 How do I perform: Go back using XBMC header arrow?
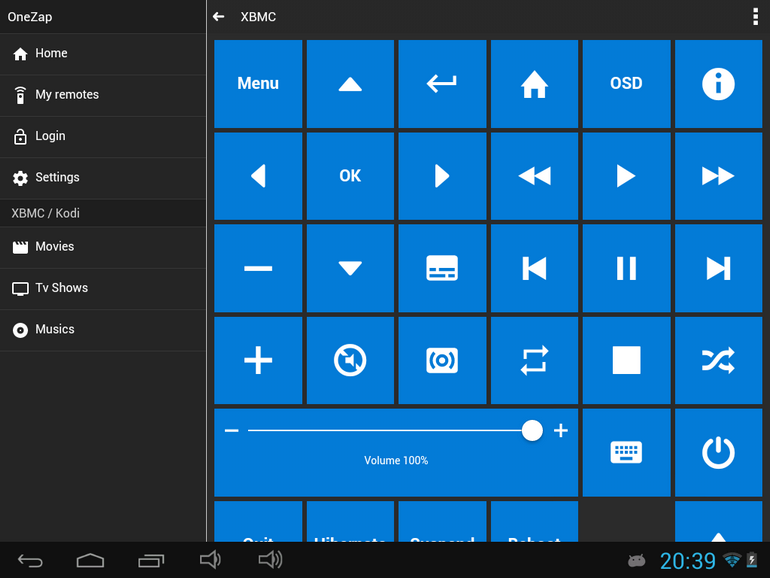click(219, 17)
